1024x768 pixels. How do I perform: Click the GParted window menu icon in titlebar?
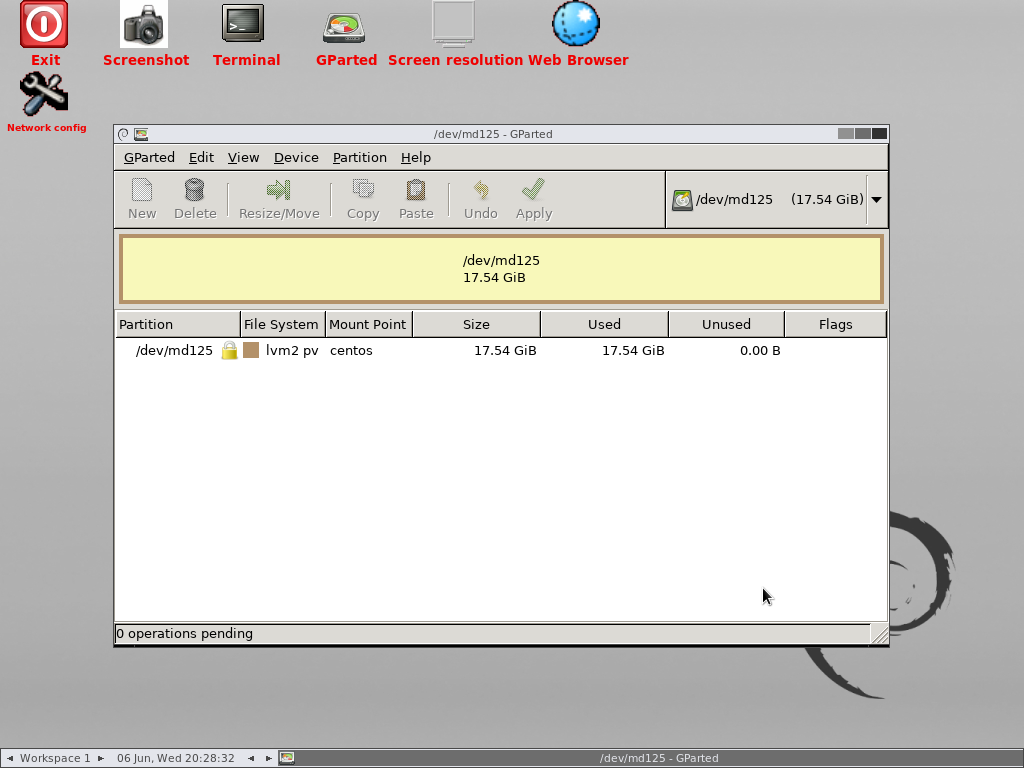click(x=123, y=134)
